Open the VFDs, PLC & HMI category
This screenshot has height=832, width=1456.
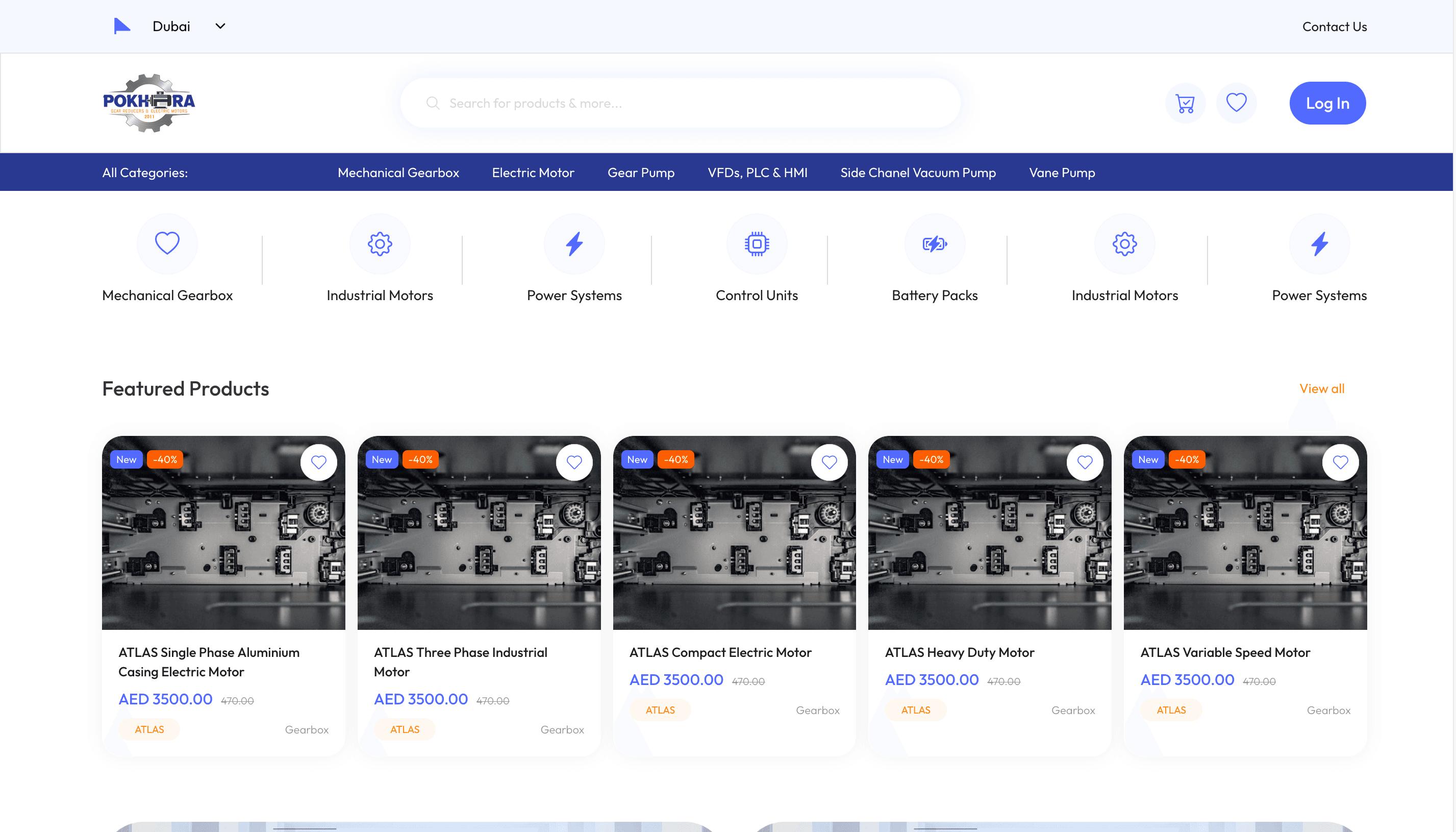tap(757, 173)
